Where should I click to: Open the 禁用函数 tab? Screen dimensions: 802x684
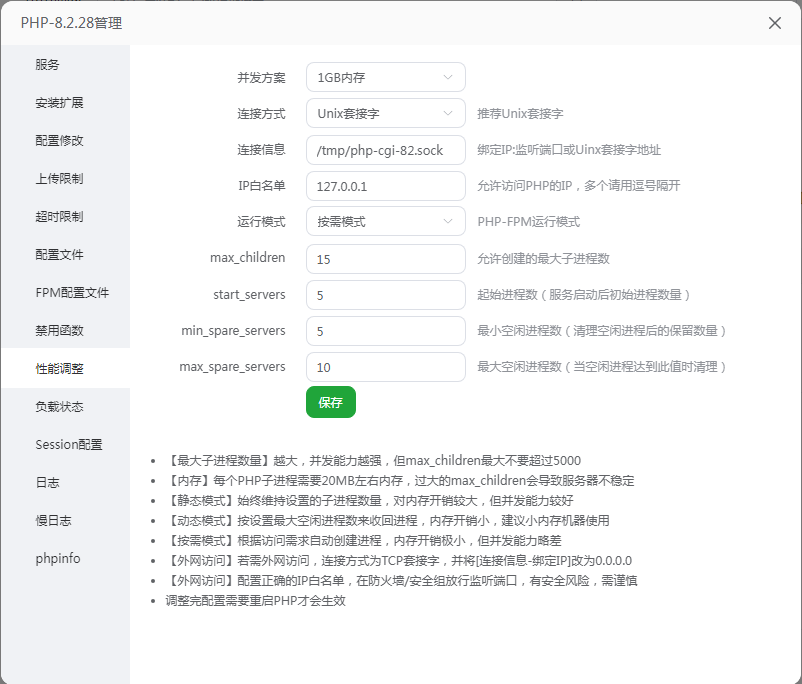point(59,331)
